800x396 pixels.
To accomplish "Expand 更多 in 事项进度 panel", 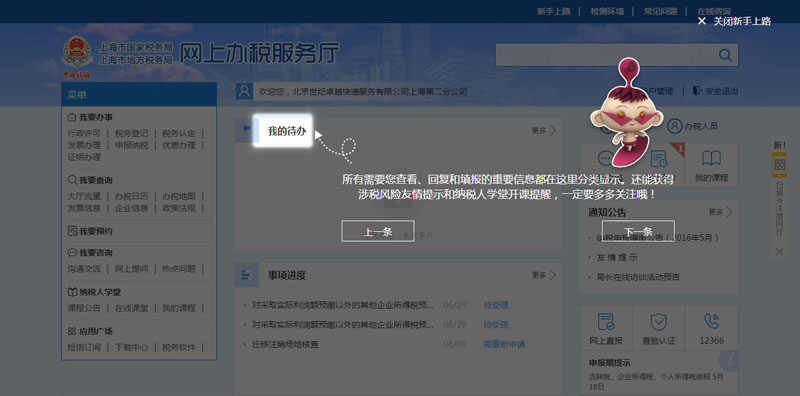I will tap(543, 275).
